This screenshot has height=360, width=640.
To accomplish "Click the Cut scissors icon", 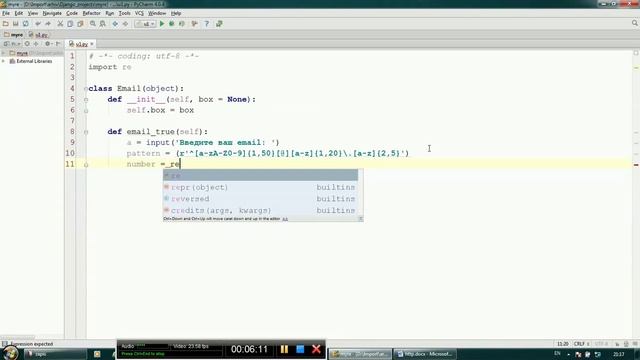I will (60, 24).
